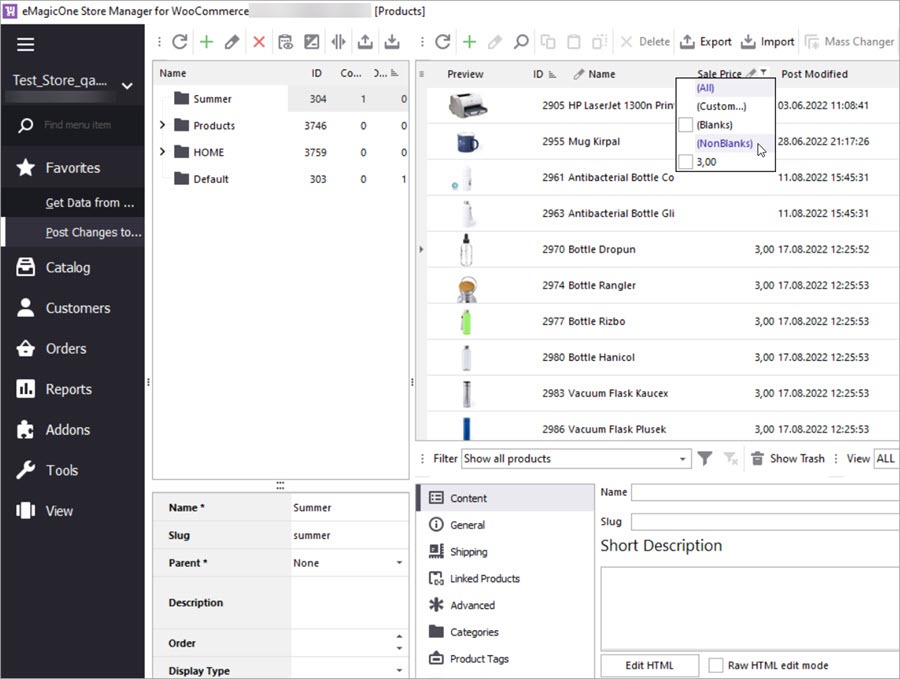900x679 pixels.
Task: Click the Export button in the products toolbar
Action: (x=706, y=42)
